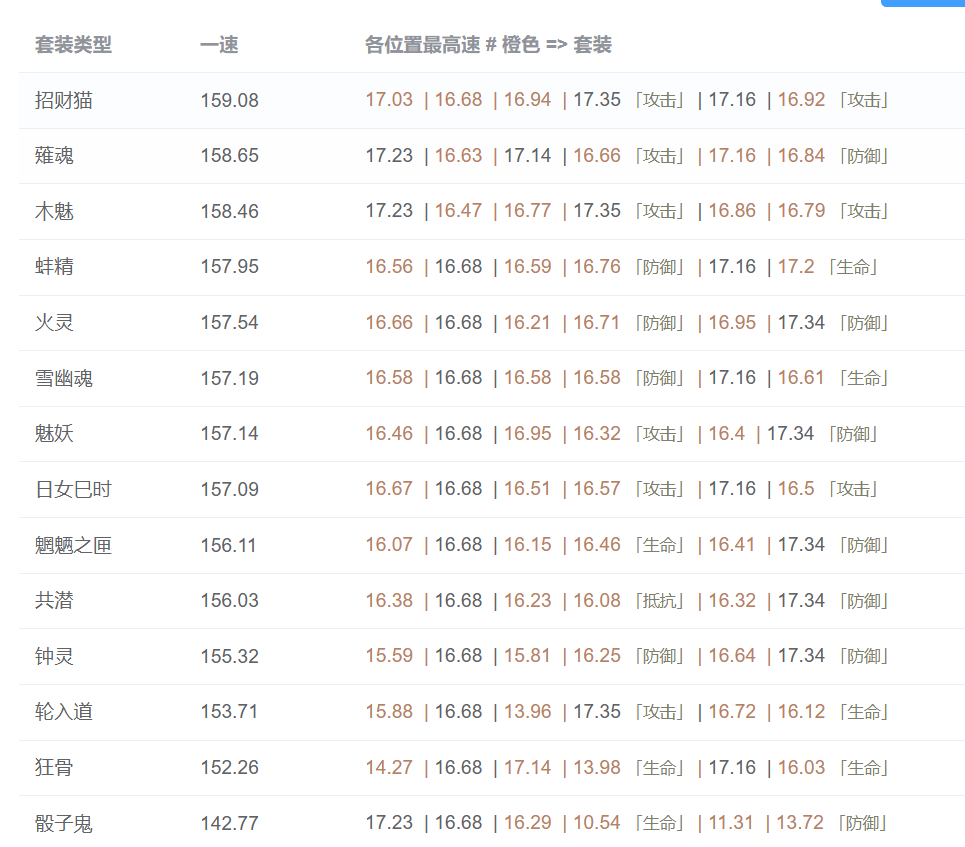Click 16.32 in the 魅妖 row
The width and height of the screenshot is (965, 847).
(x=597, y=433)
